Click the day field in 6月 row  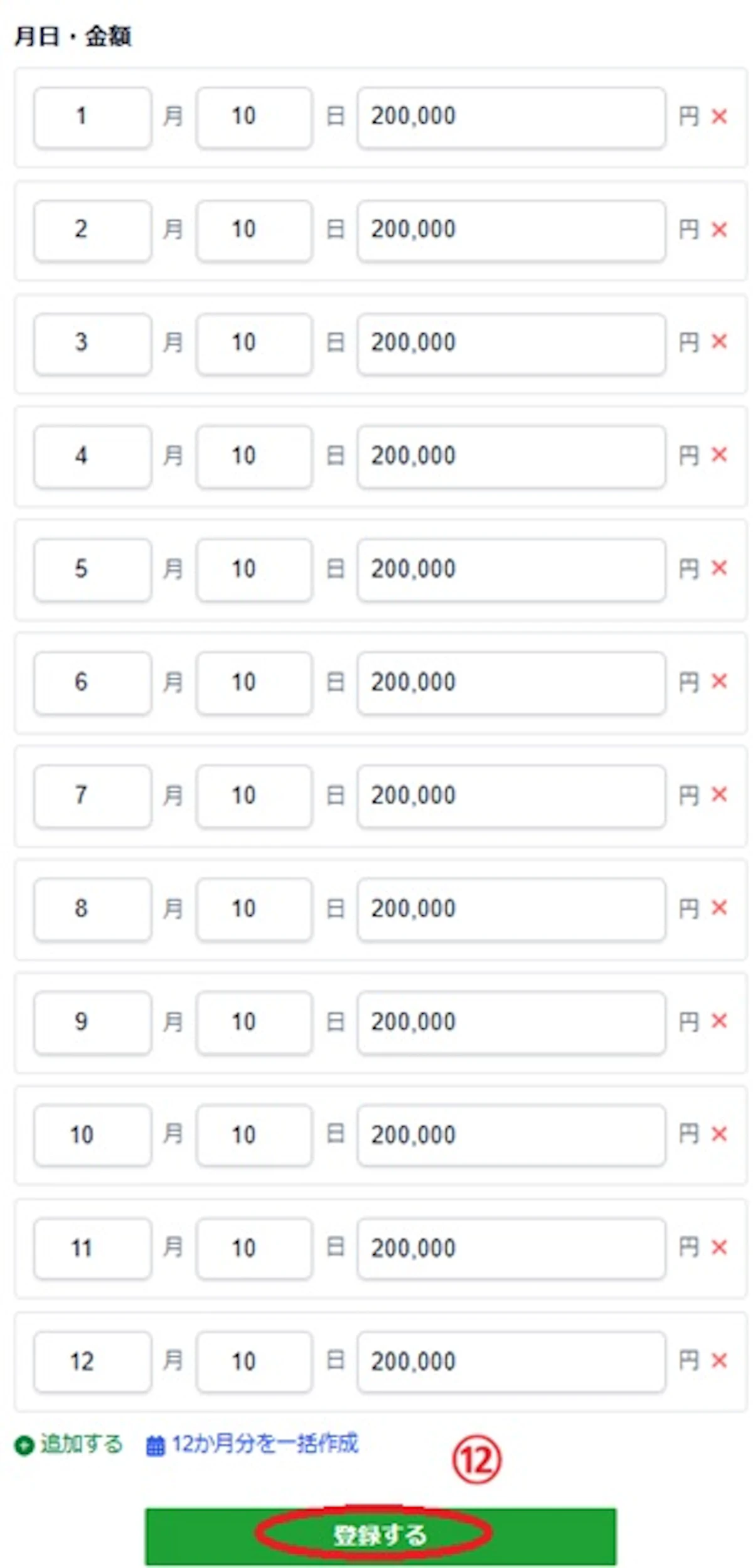254,683
